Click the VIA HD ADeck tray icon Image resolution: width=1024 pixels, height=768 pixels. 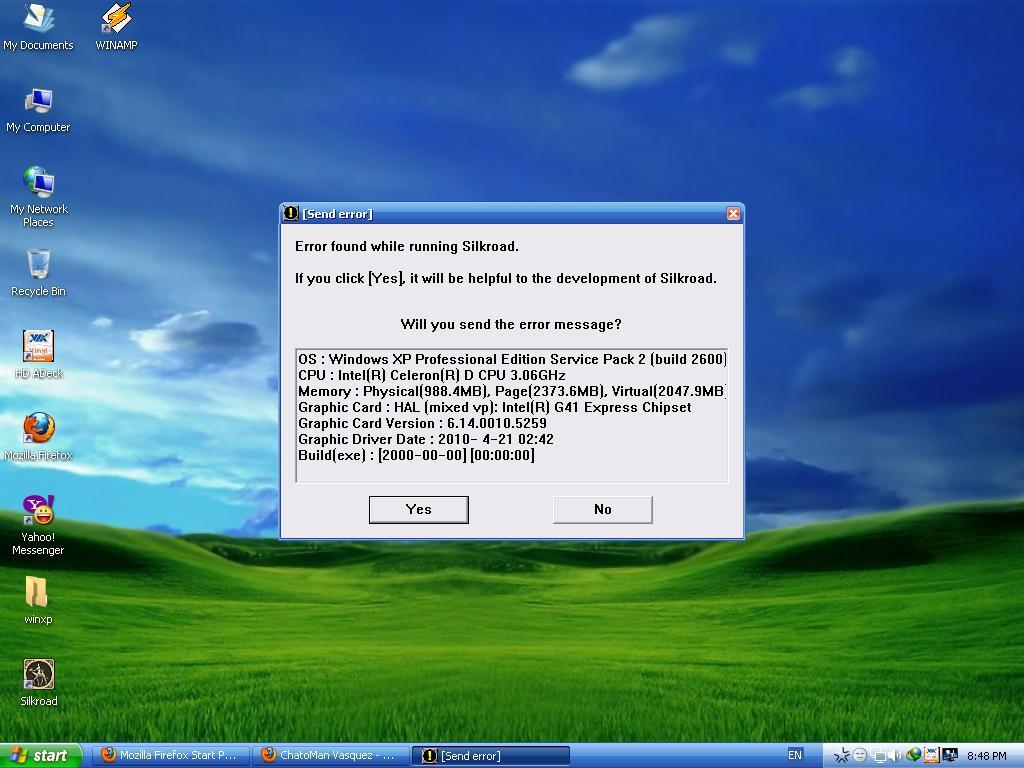click(x=932, y=755)
